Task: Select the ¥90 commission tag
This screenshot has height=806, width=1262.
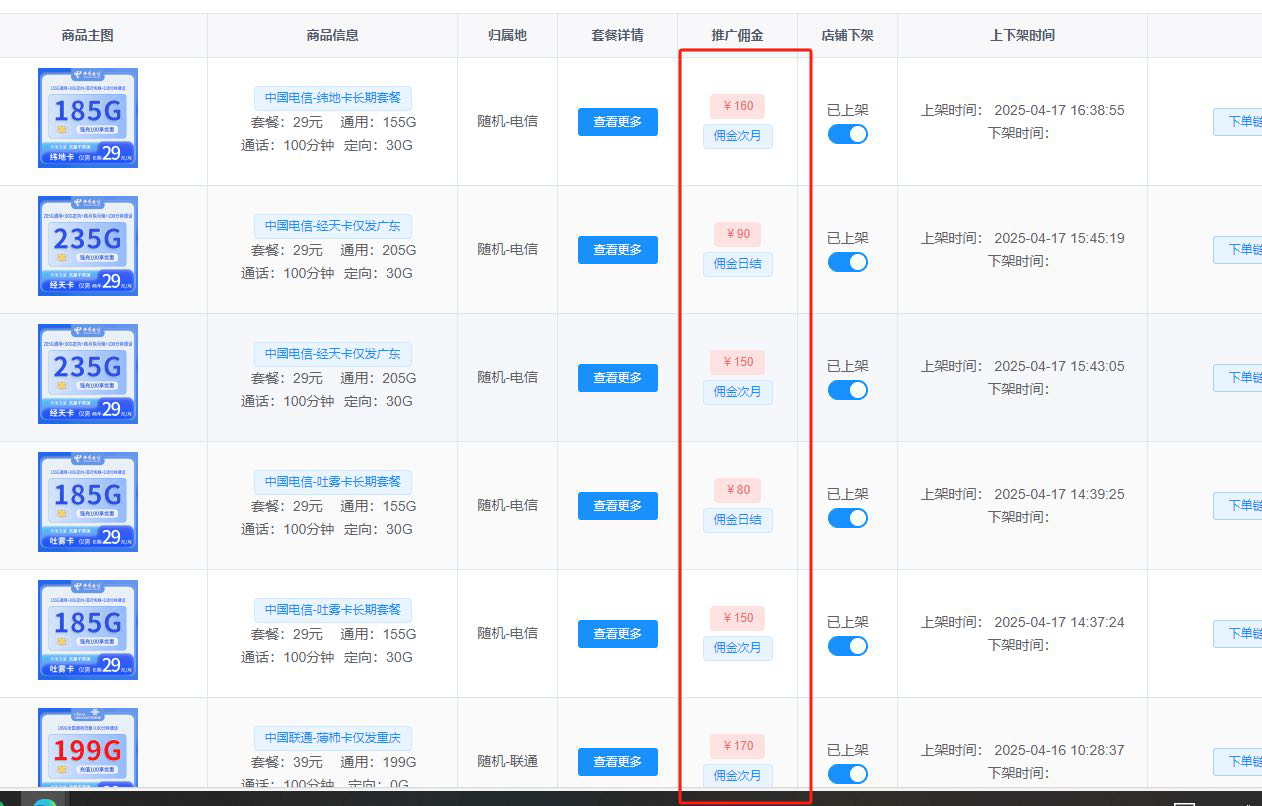Action: (738, 234)
